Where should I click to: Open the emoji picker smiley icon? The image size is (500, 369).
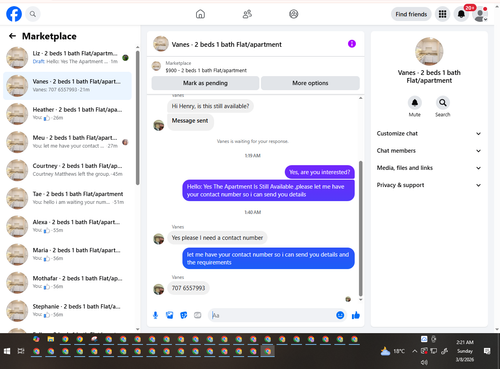pyautogui.click(x=340, y=315)
